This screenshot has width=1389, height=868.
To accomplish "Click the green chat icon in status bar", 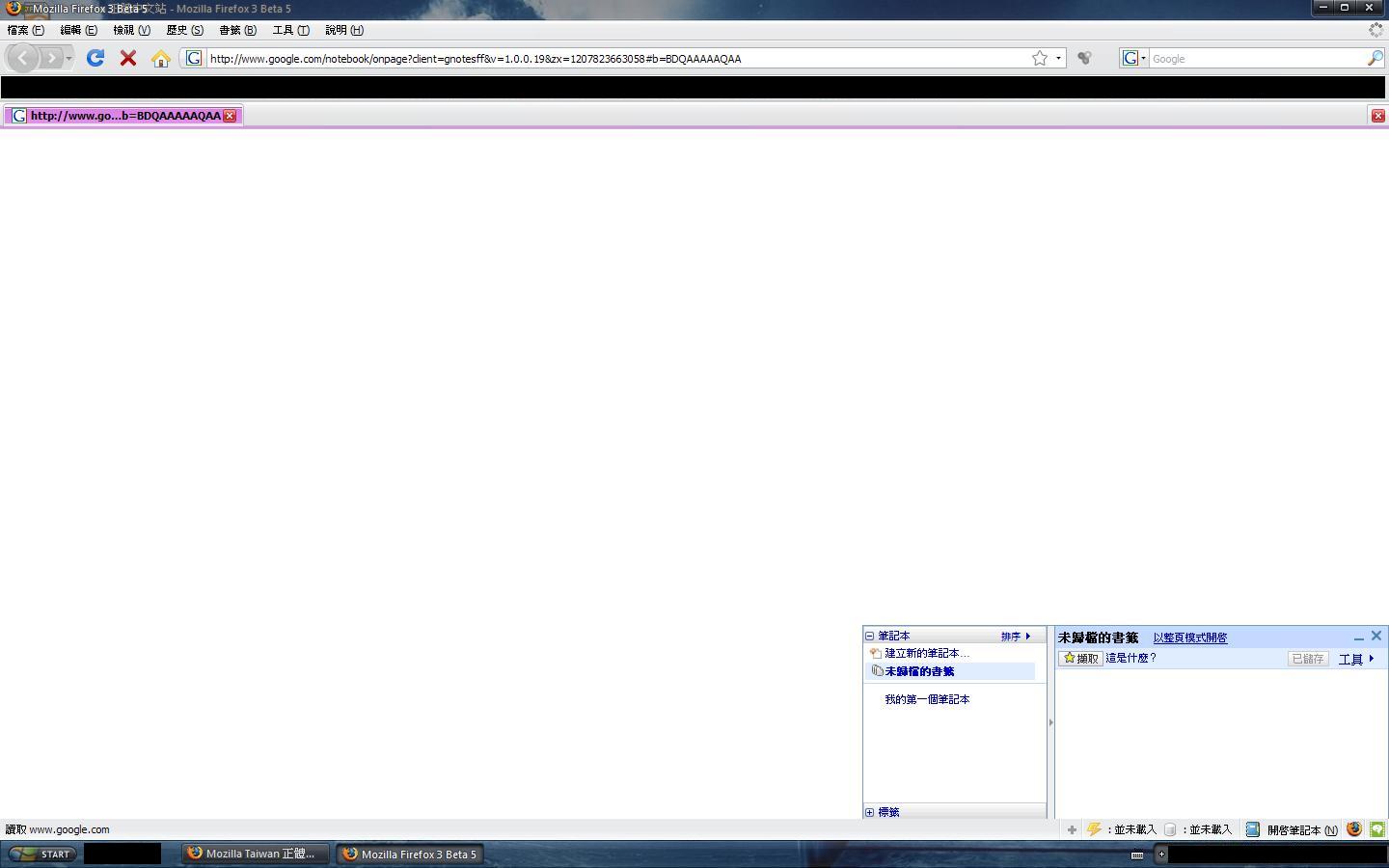I will [x=1377, y=829].
